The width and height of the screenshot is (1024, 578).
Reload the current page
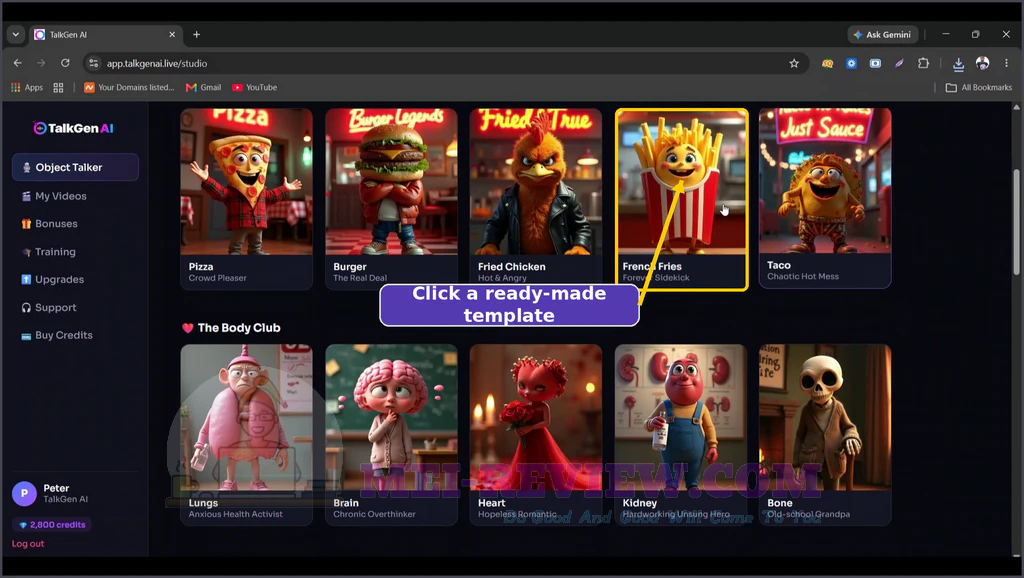(65, 63)
